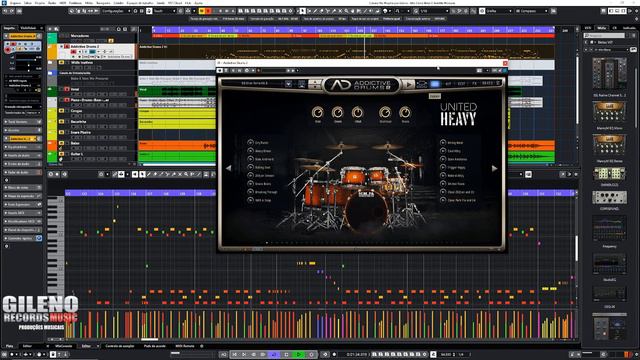Open the Arquivo menu
This screenshot has width=640, height=360.
click(x=15, y=3)
